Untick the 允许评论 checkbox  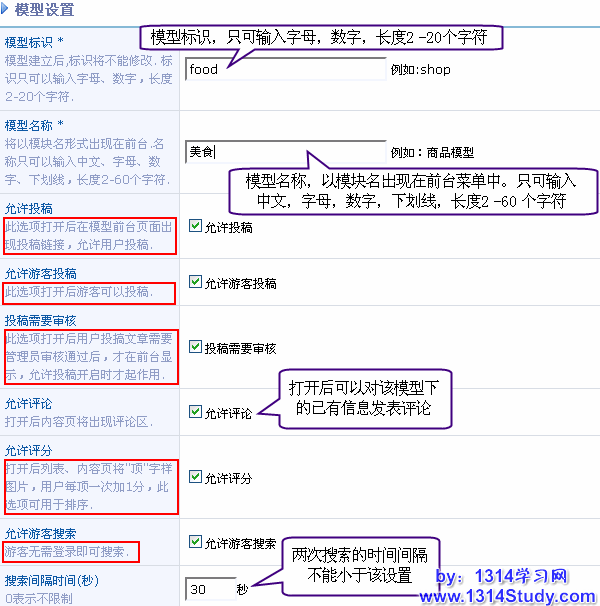[195, 411]
